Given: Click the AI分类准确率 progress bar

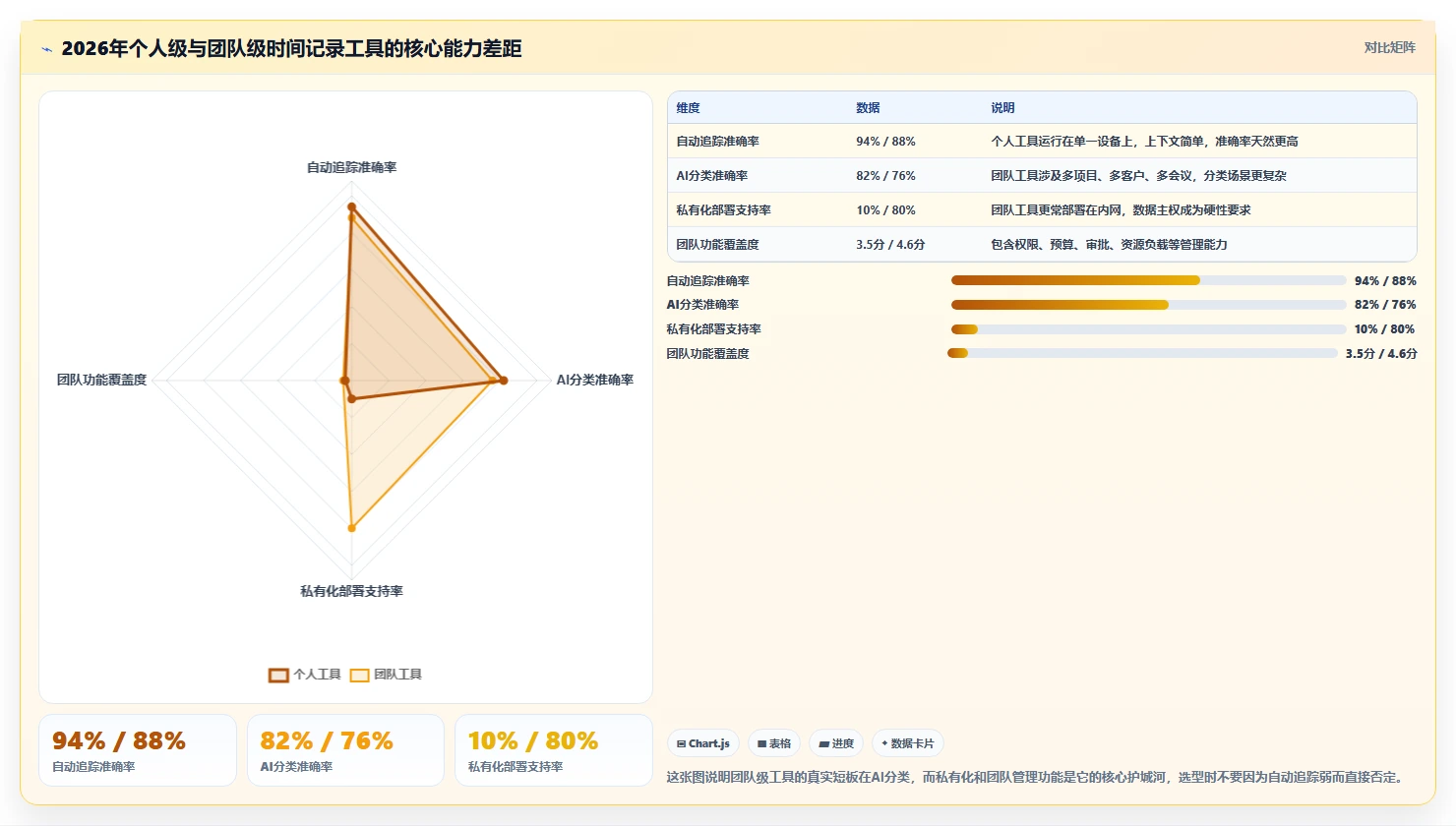Looking at the screenshot, I should point(1148,305).
